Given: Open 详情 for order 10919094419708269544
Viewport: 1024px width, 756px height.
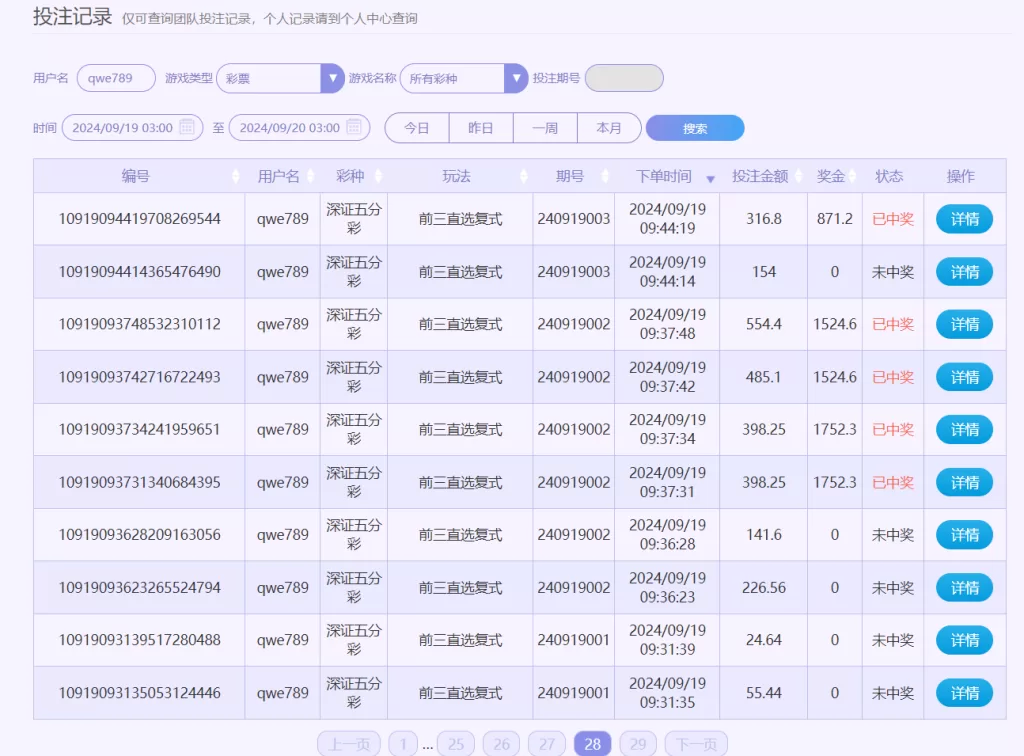Looking at the screenshot, I should (965, 219).
